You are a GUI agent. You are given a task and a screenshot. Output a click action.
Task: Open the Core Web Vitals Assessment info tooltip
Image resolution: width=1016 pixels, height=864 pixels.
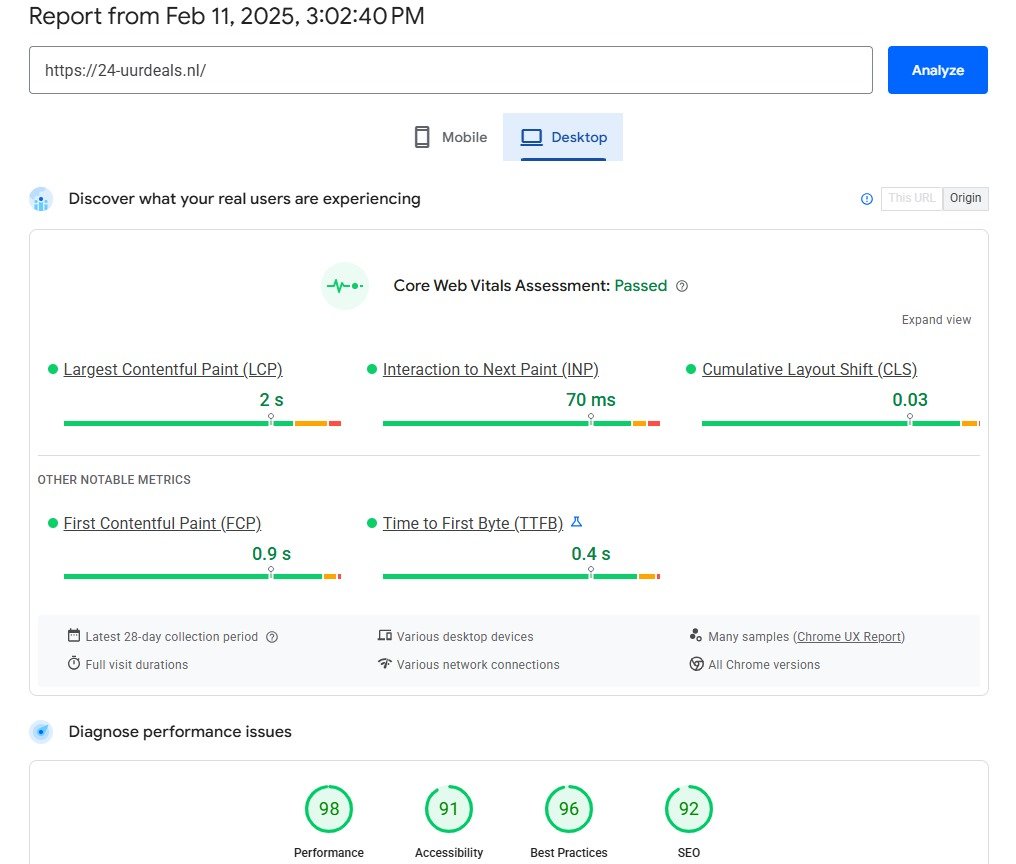[681, 286]
